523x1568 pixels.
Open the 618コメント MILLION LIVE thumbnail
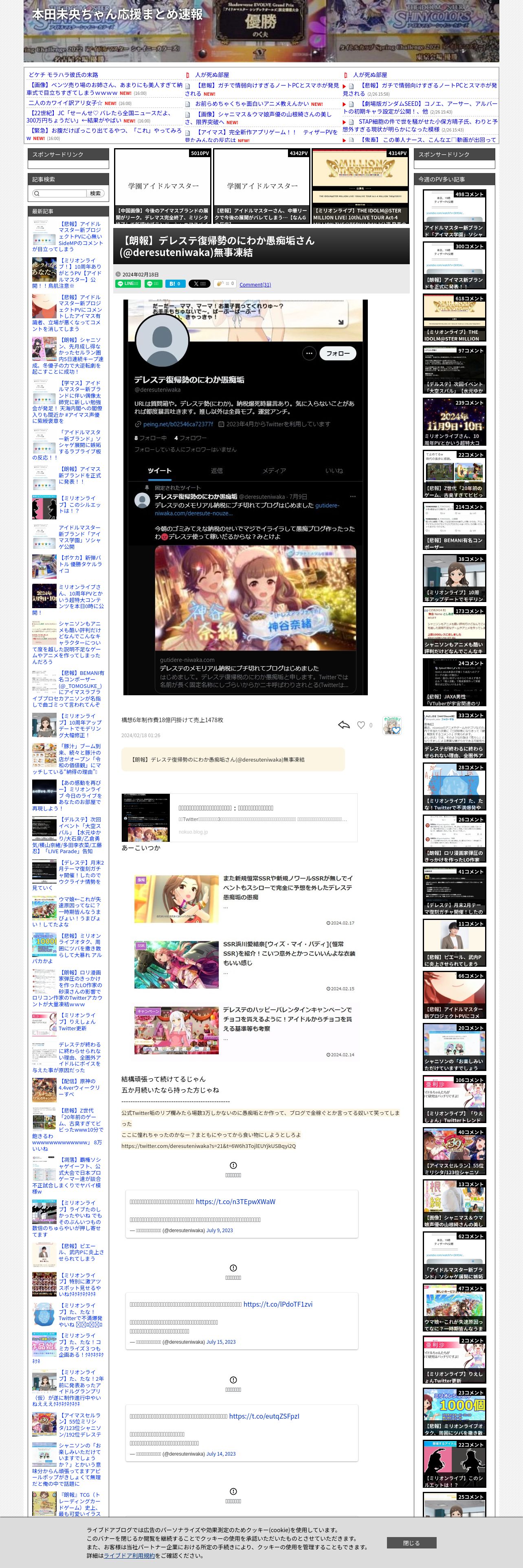[x=454, y=318]
